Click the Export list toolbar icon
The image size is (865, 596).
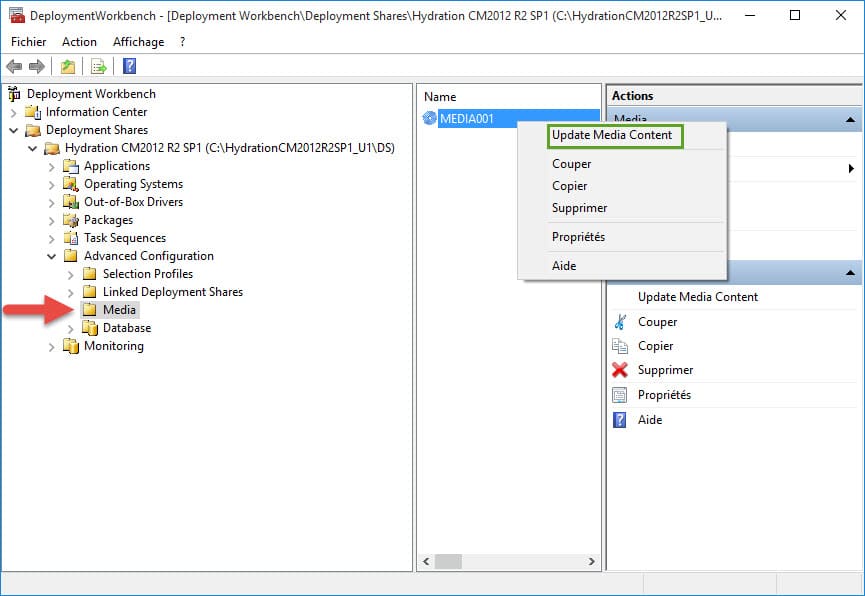point(99,67)
